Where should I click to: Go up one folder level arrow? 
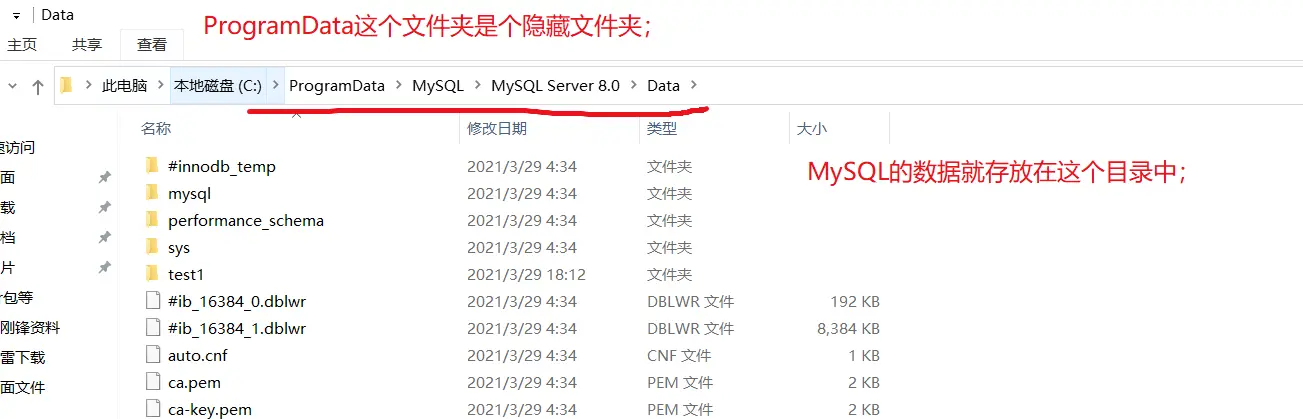(x=38, y=87)
